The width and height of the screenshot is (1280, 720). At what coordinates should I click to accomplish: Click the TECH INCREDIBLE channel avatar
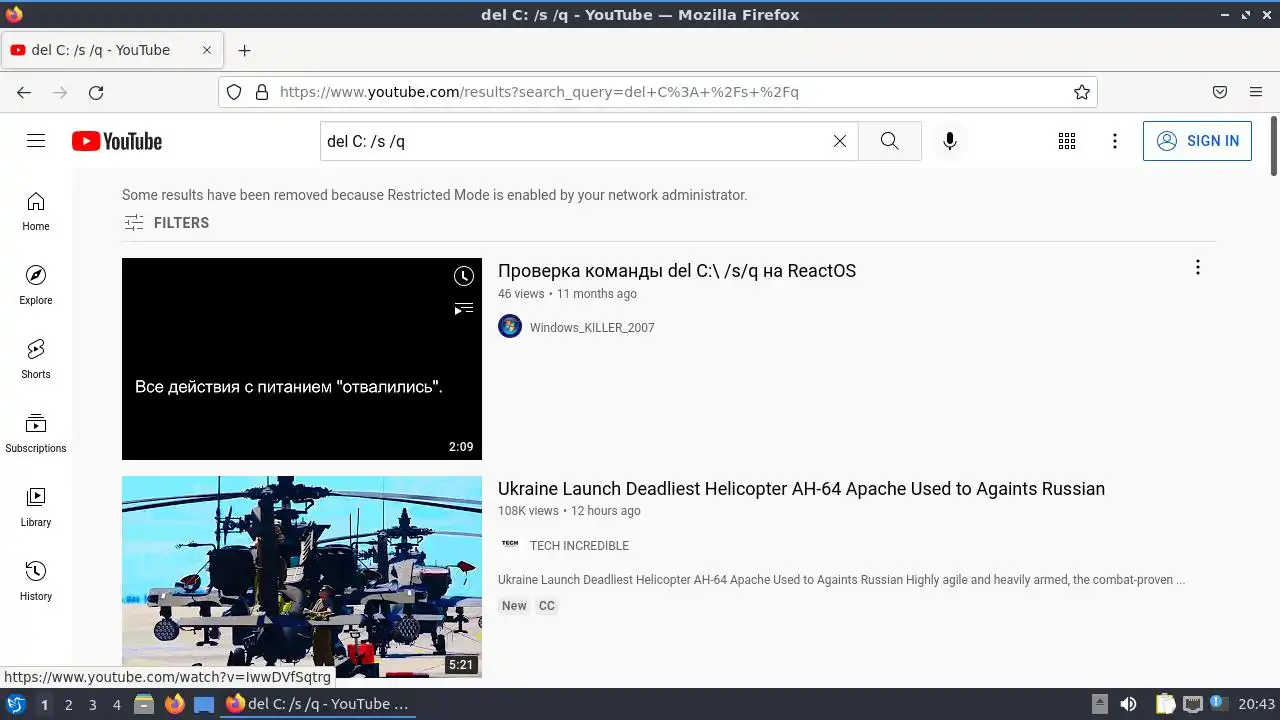[x=510, y=544]
